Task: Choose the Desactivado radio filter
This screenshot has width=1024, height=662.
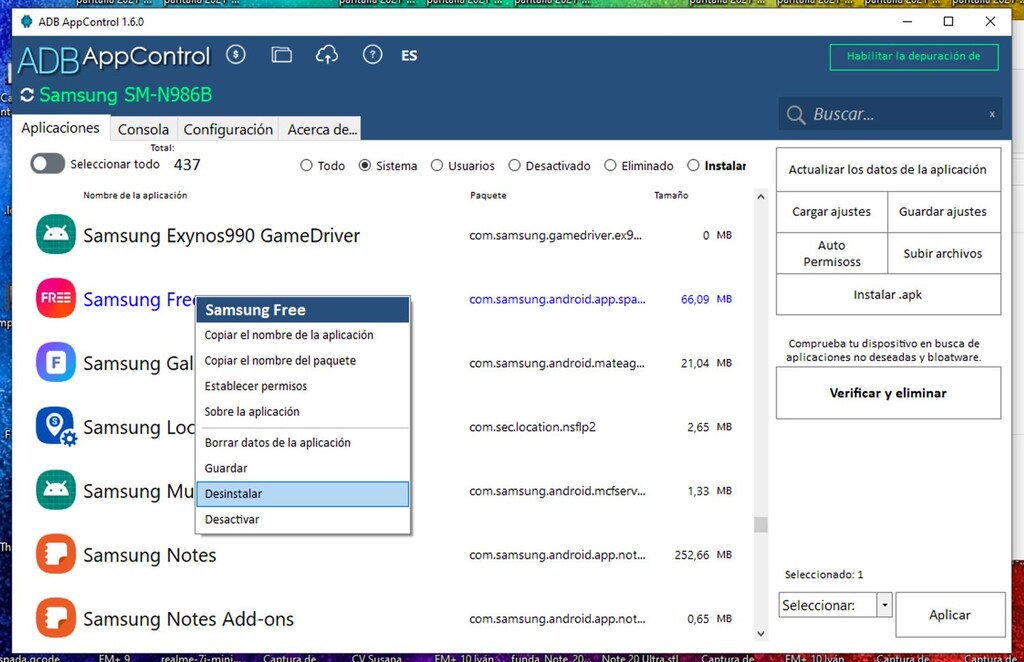Action: tap(515, 166)
